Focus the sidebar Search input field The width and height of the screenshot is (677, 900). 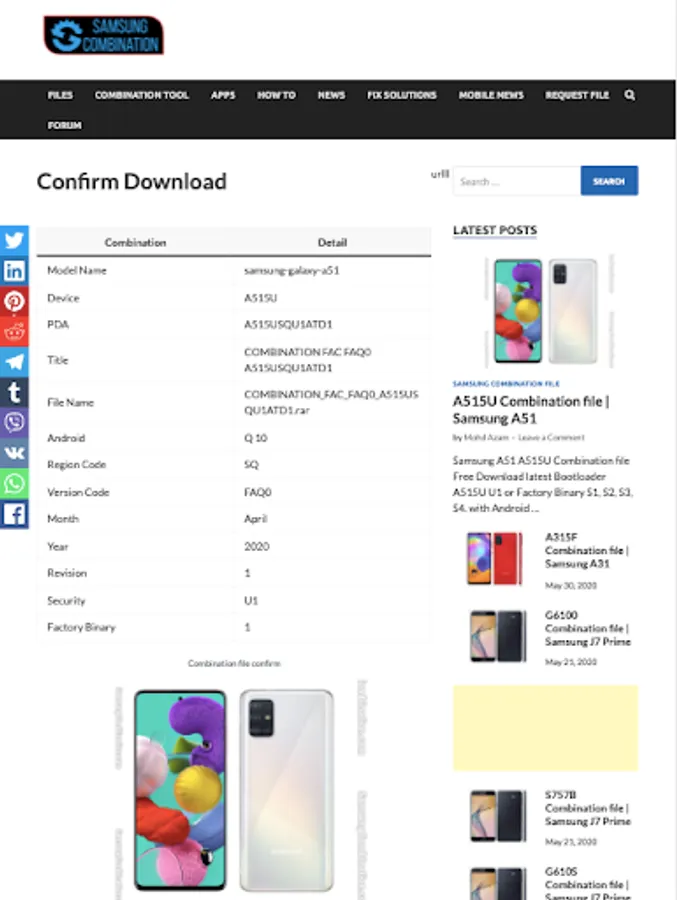pyautogui.click(x=516, y=181)
